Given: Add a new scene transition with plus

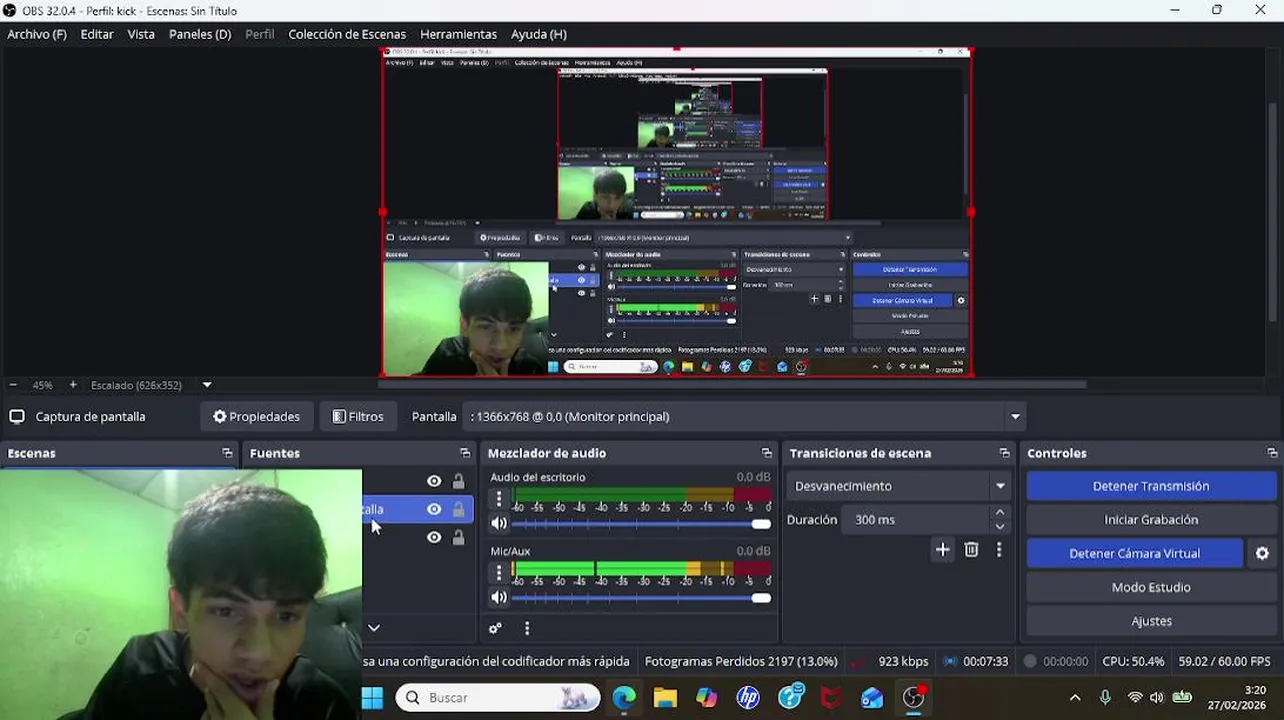Looking at the screenshot, I should tap(942, 550).
